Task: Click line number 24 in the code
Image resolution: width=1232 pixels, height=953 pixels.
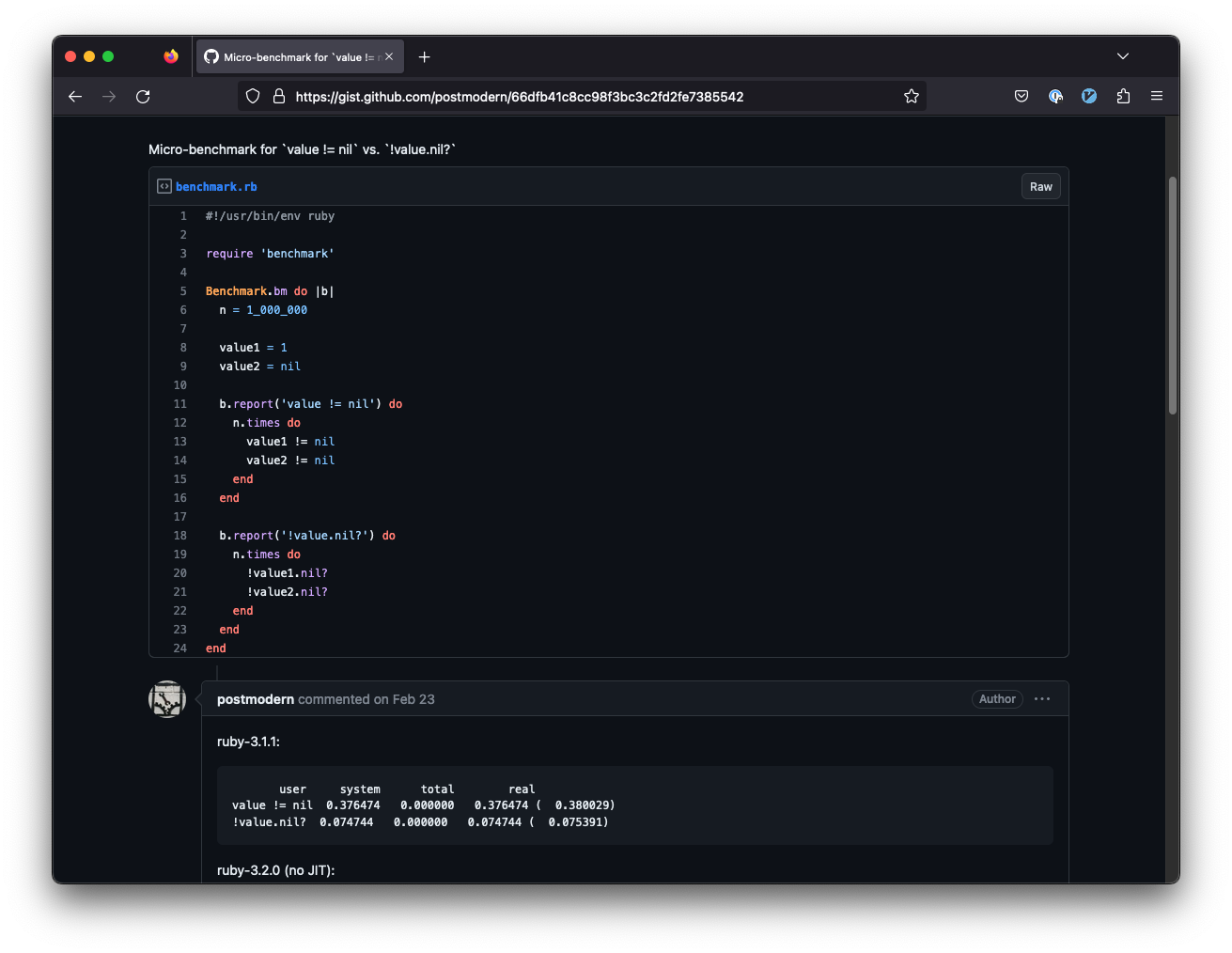Action: [x=179, y=648]
